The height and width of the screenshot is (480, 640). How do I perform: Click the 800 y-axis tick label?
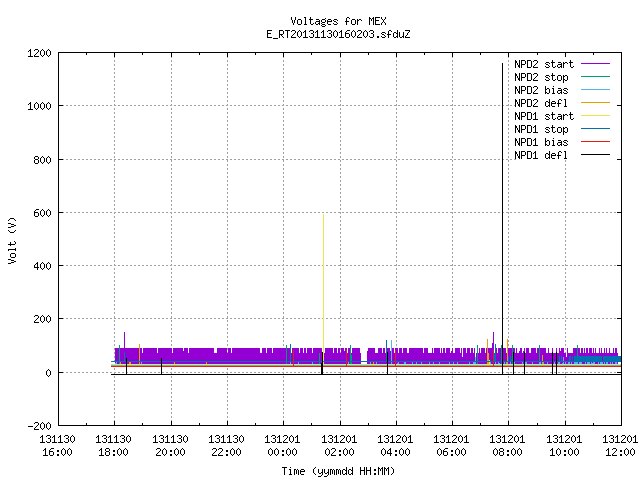click(x=42, y=160)
